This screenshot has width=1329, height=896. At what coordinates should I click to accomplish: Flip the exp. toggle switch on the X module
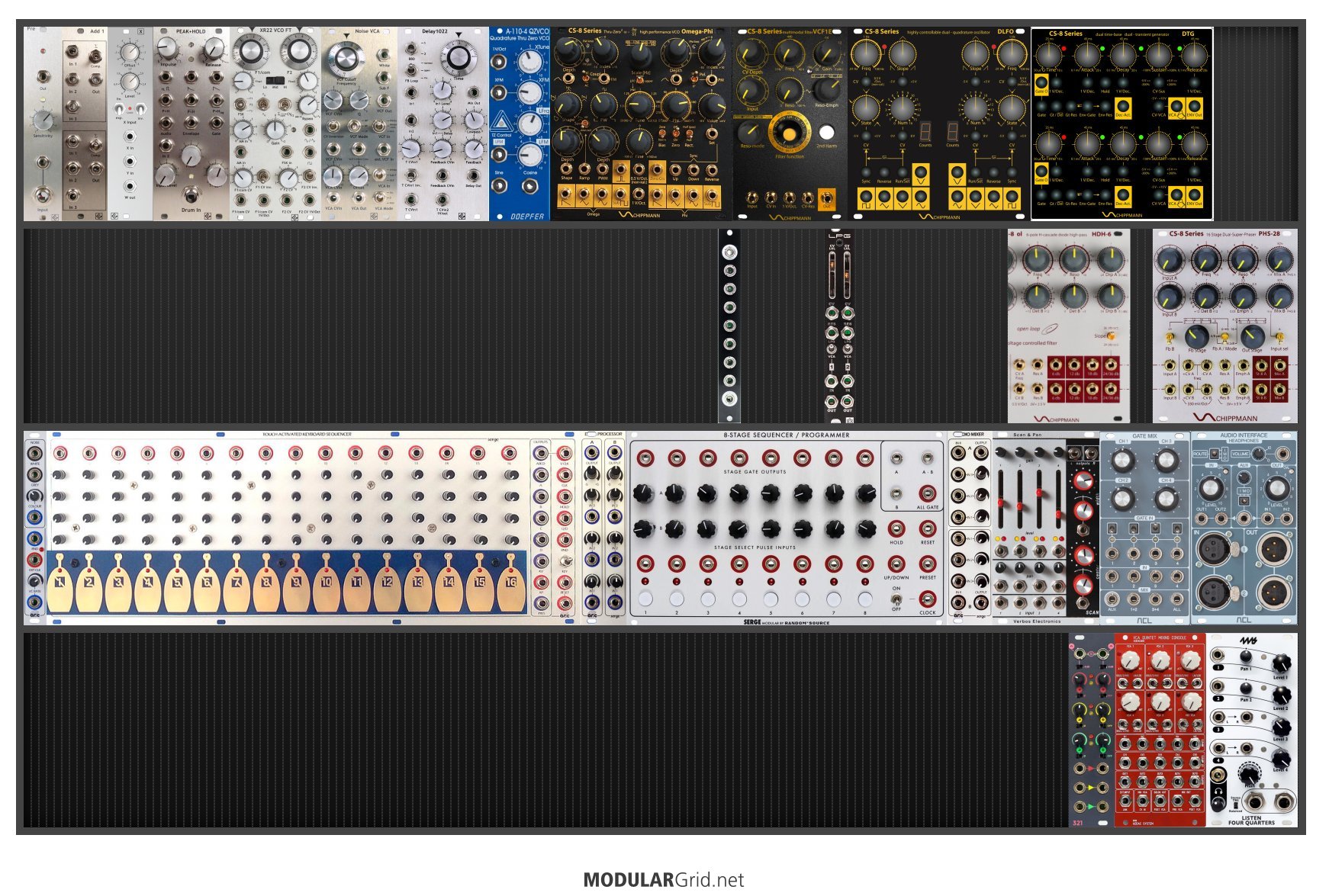point(121,108)
